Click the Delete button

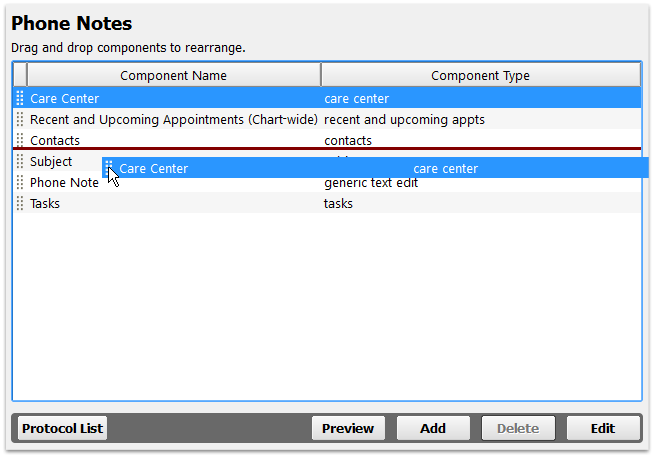518,428
